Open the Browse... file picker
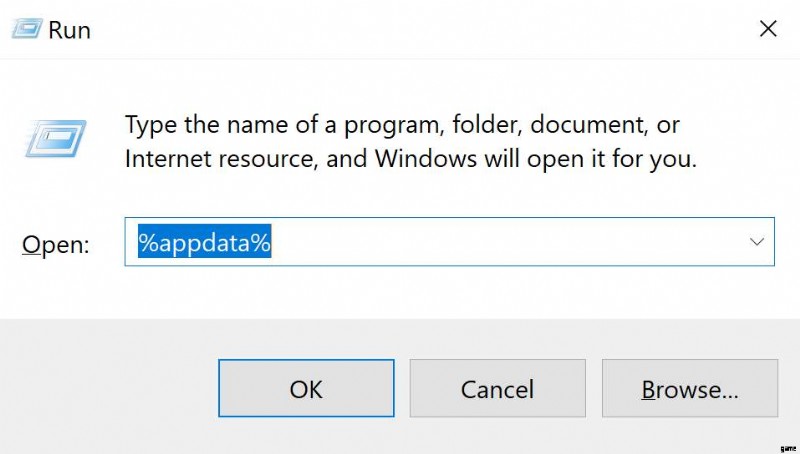The image size is (800, 454). 690,388
